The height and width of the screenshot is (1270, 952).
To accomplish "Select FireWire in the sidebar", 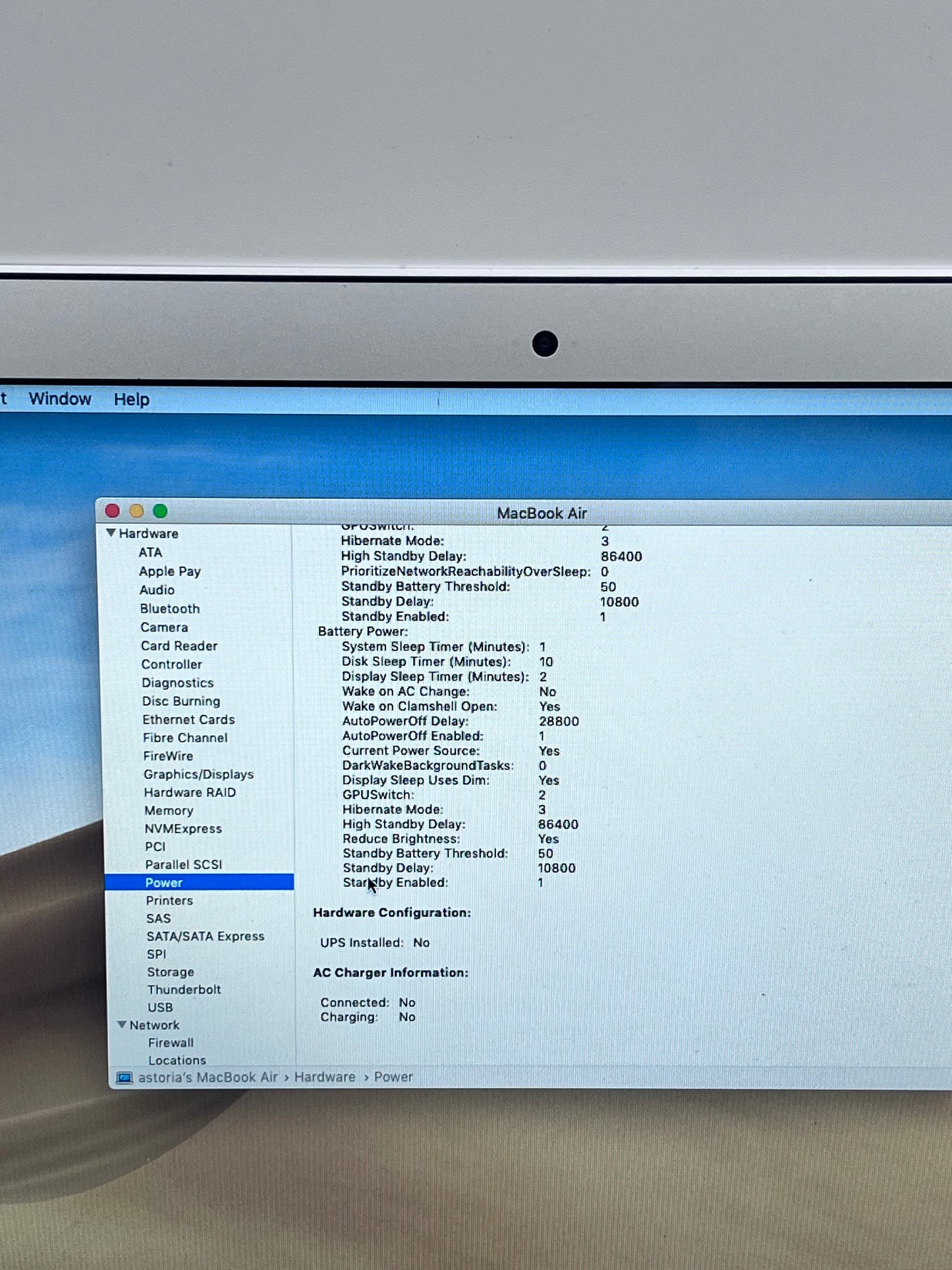I will click(168, 756).
